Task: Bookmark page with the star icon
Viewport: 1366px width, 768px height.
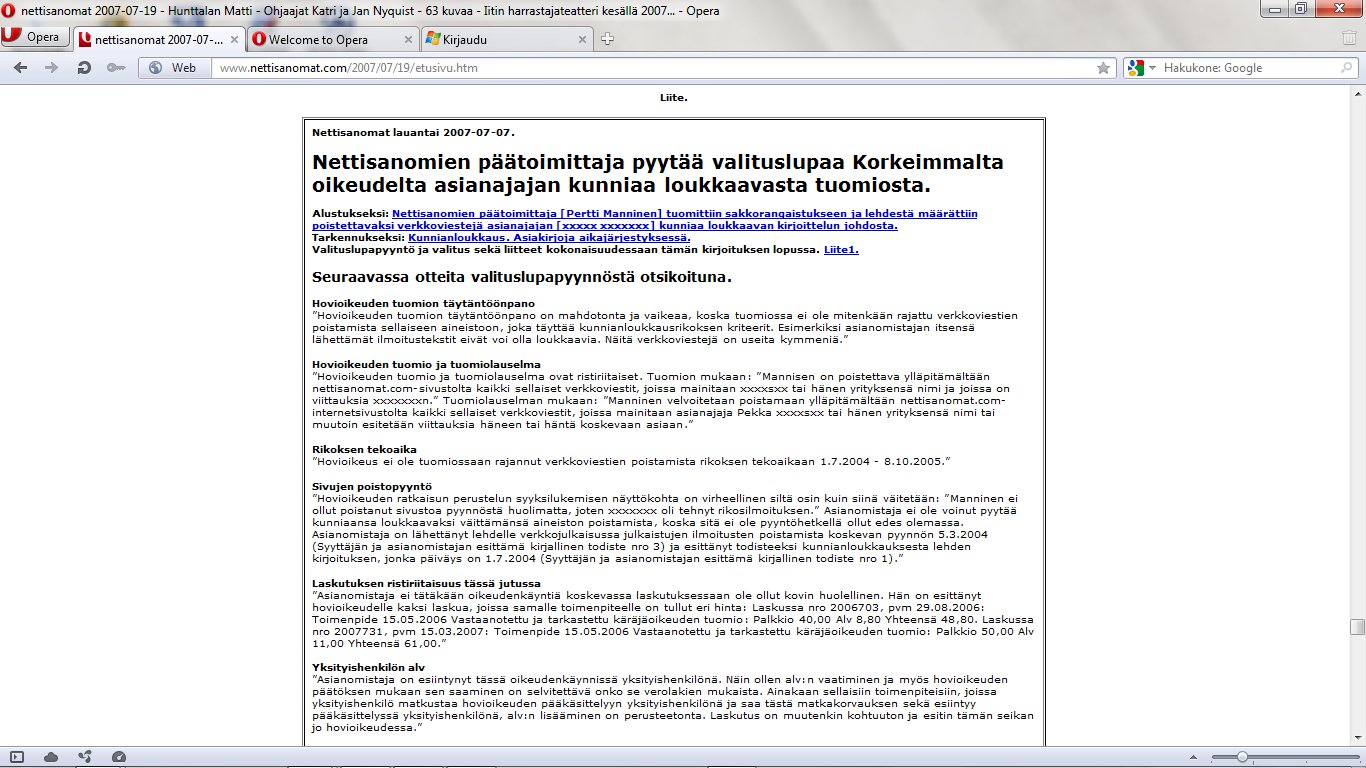Action: point(1103,68)
